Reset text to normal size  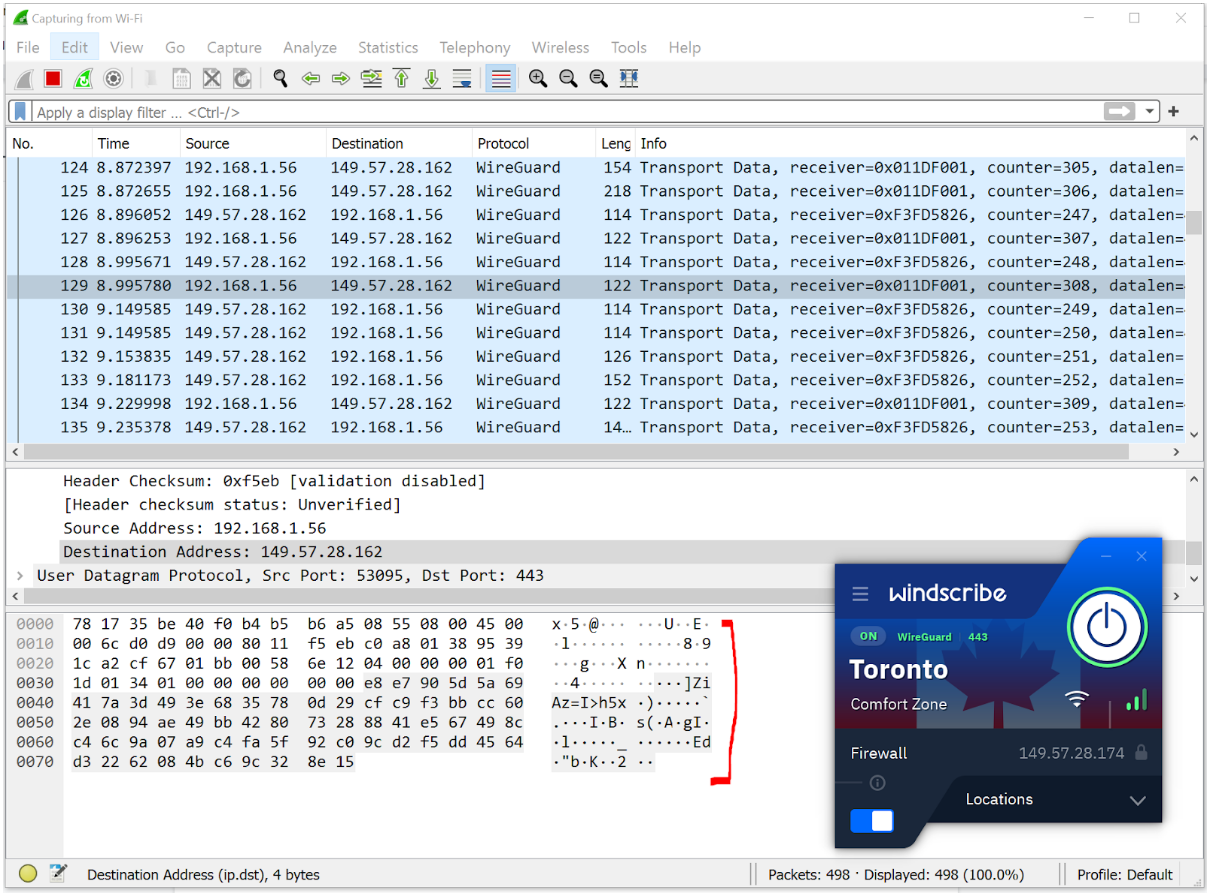[x=598, y=78]
